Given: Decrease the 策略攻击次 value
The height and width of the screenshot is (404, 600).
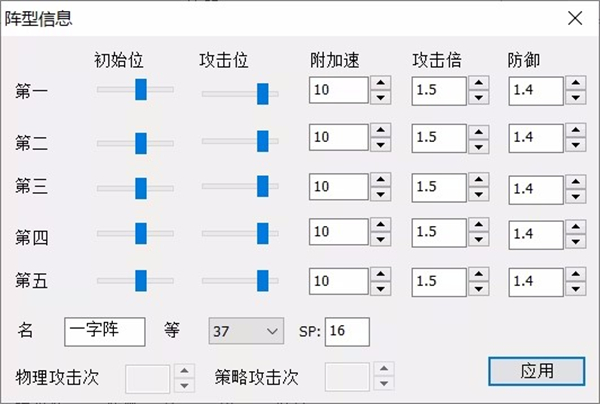Looking at the screenshot, I should tap(384, 383).
